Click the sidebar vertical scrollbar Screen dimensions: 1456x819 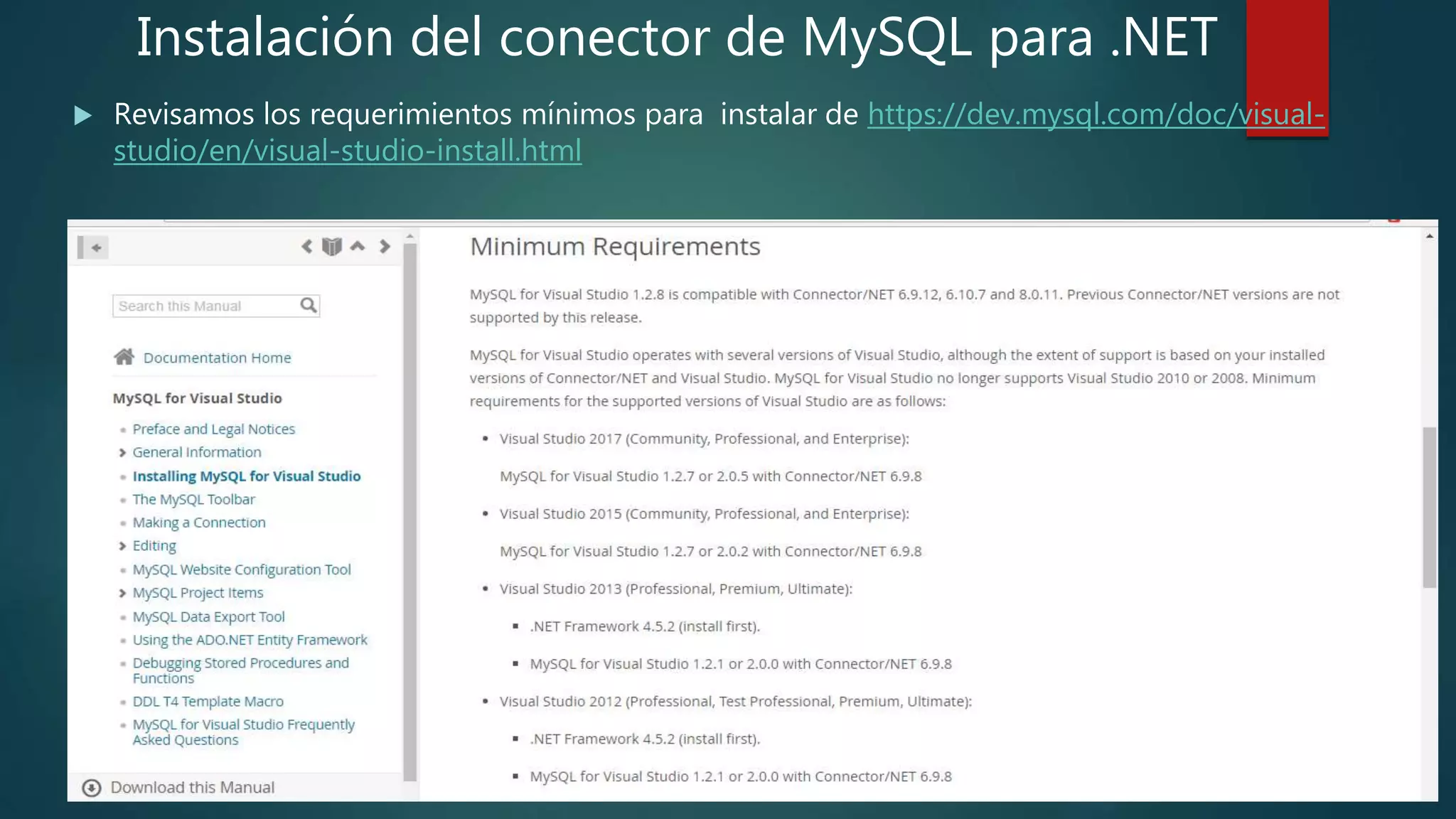pyautogui.click(x=410, y=512)
